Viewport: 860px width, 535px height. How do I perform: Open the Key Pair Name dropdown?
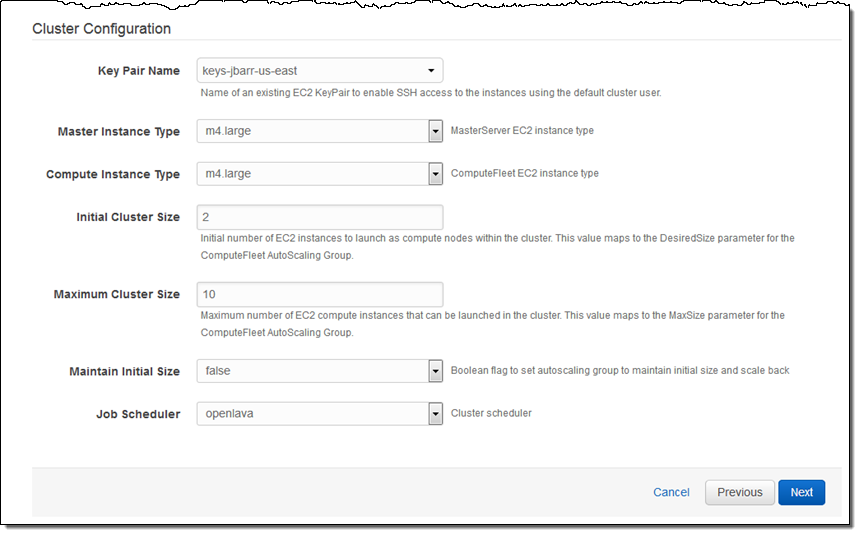pos(319,71)
